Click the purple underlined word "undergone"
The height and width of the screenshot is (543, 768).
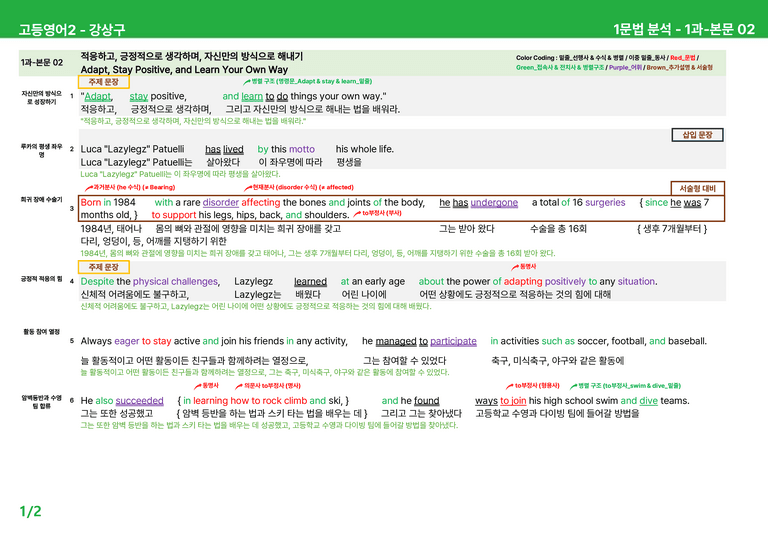coord(494,203)
